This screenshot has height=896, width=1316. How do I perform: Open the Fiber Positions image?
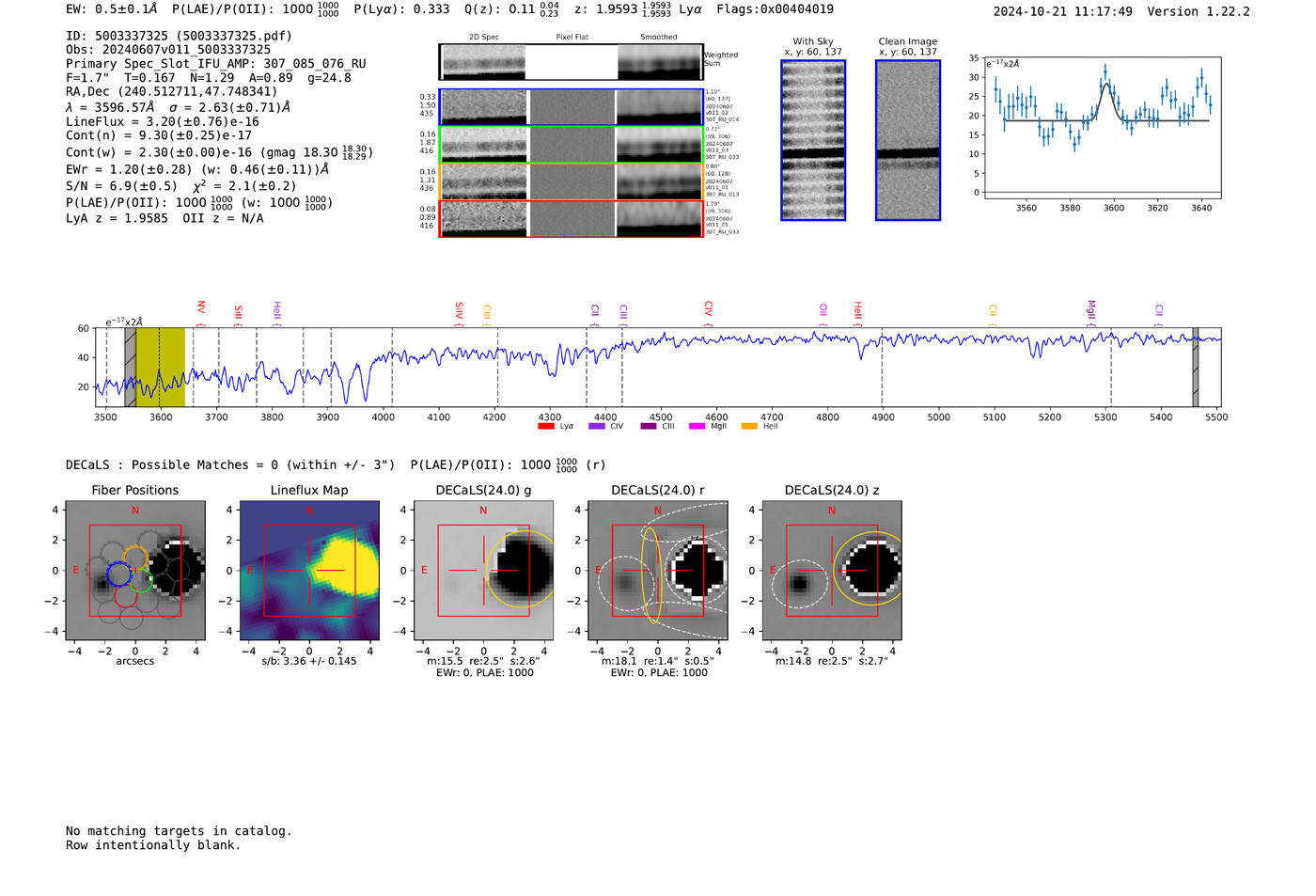coord(134,570)
